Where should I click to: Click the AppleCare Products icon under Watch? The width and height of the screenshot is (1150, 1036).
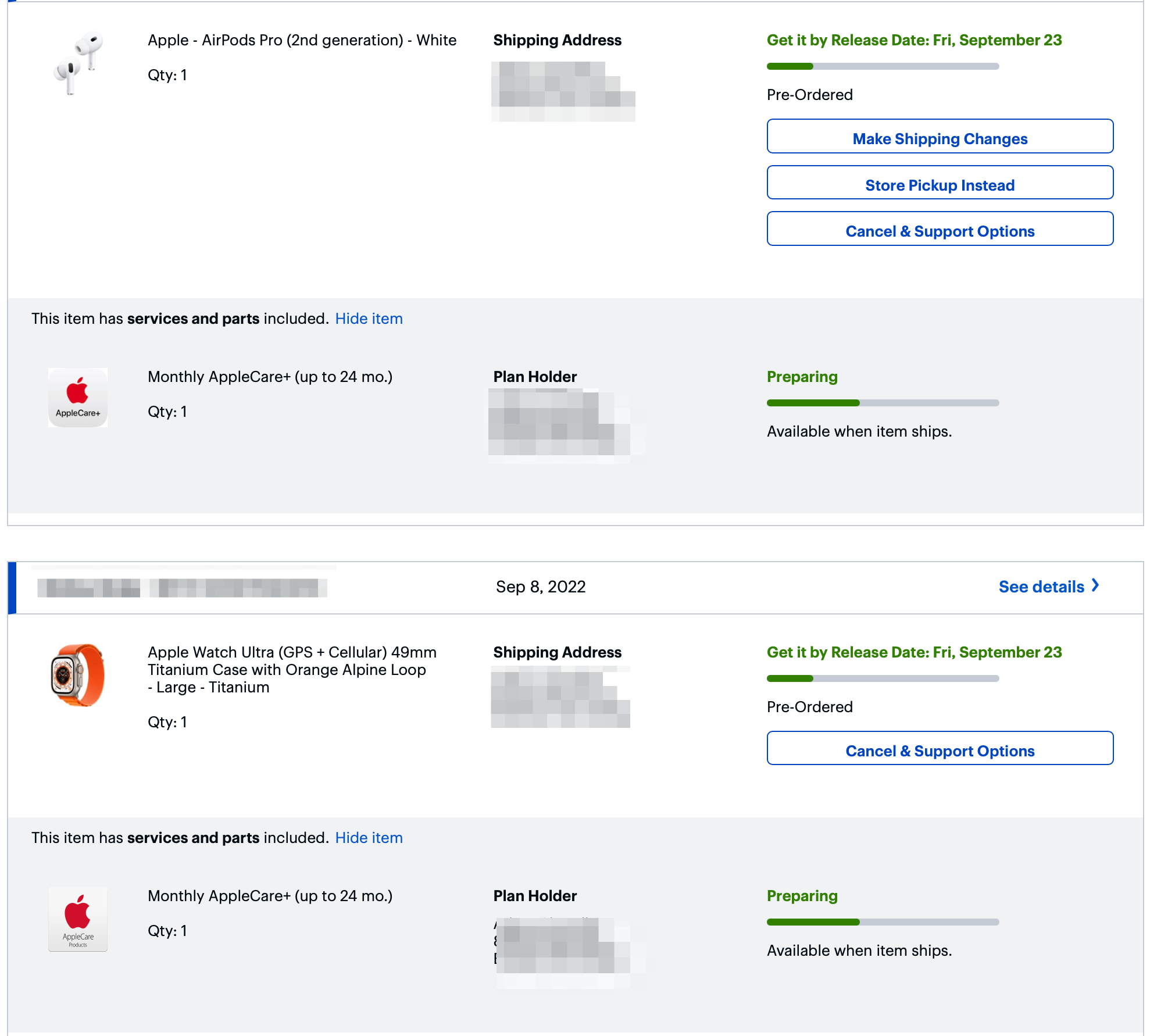[x=78, y=919]
